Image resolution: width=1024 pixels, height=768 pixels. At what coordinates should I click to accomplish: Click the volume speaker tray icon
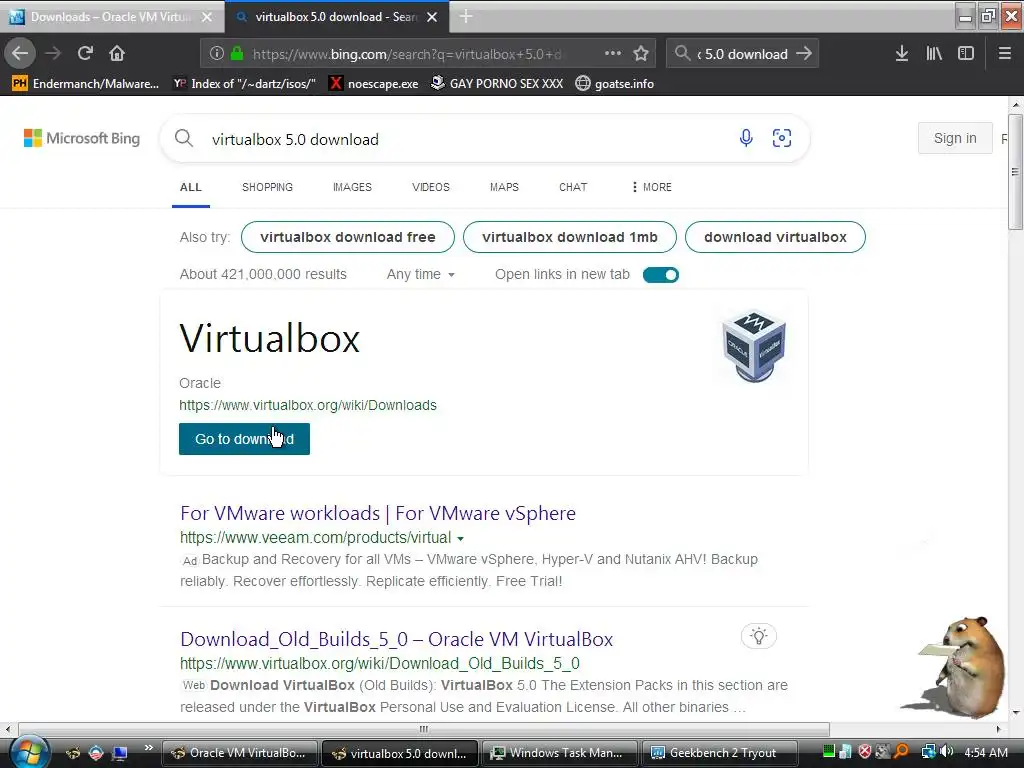point(948,752)
